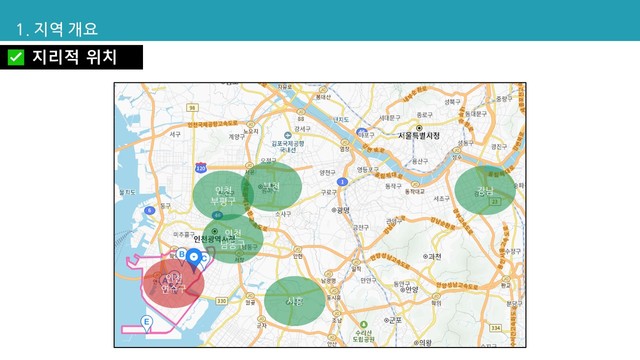Click the 서초구 district label

point(441,198)
